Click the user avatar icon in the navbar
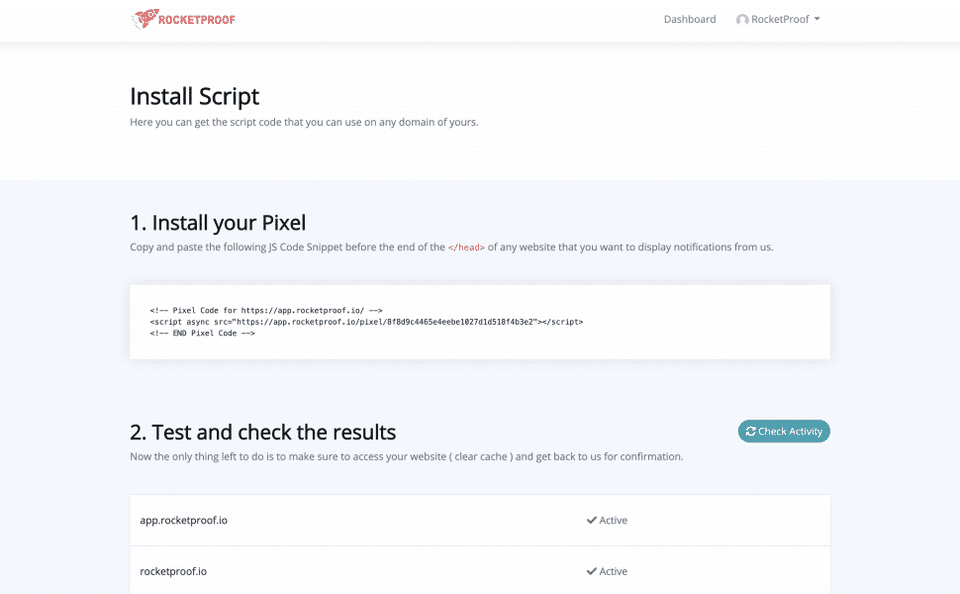The width and height of the screenshot is (960, 594). 742,20
